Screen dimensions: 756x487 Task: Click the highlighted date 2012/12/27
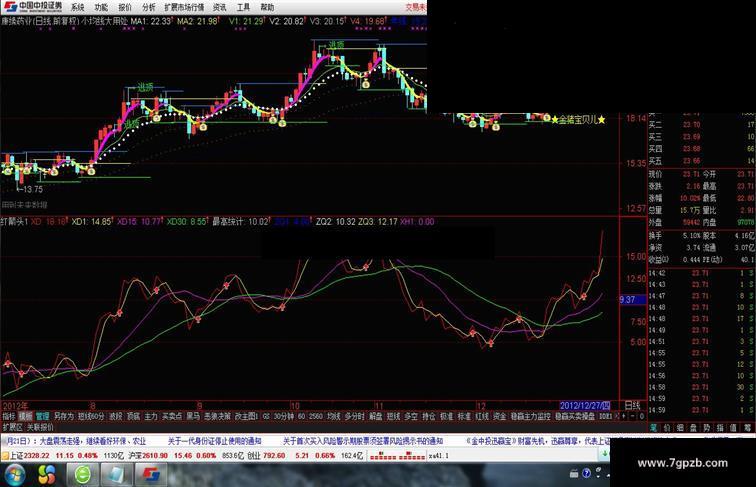click(585, 406)
